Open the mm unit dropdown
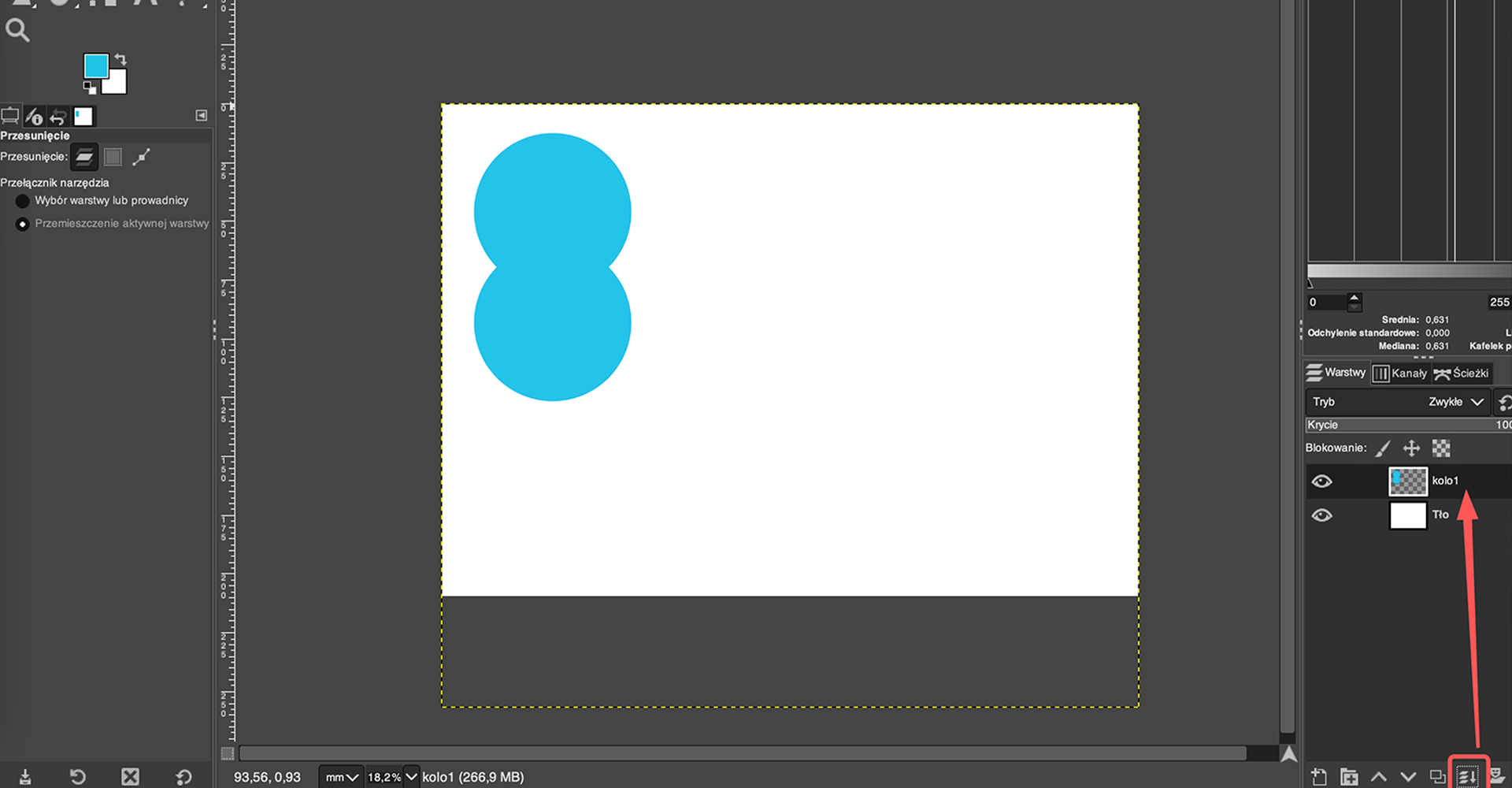This screenshot has height=788, width=1512. 342,777
